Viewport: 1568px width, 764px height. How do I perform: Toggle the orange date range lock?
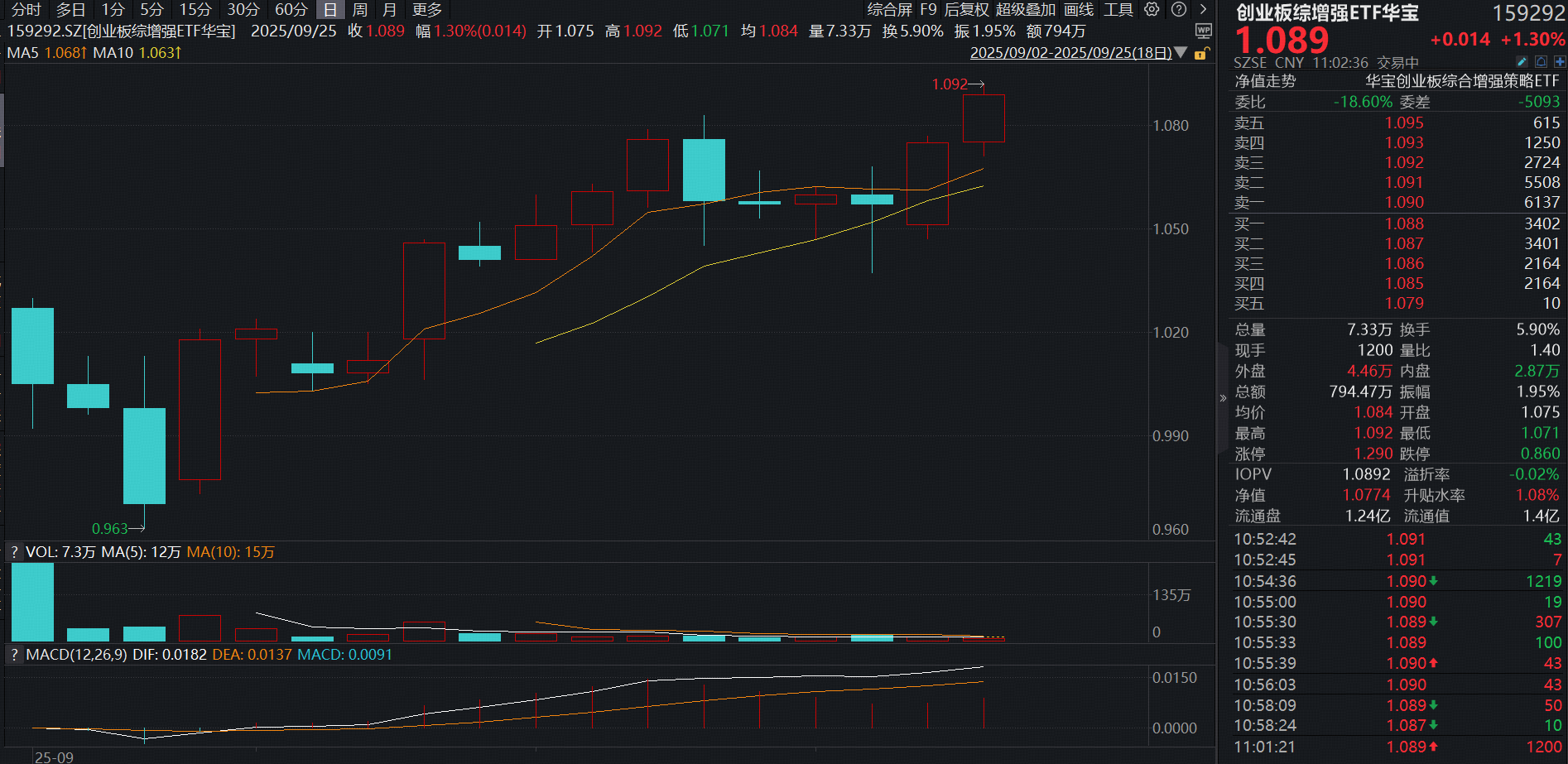[1200, 53]
